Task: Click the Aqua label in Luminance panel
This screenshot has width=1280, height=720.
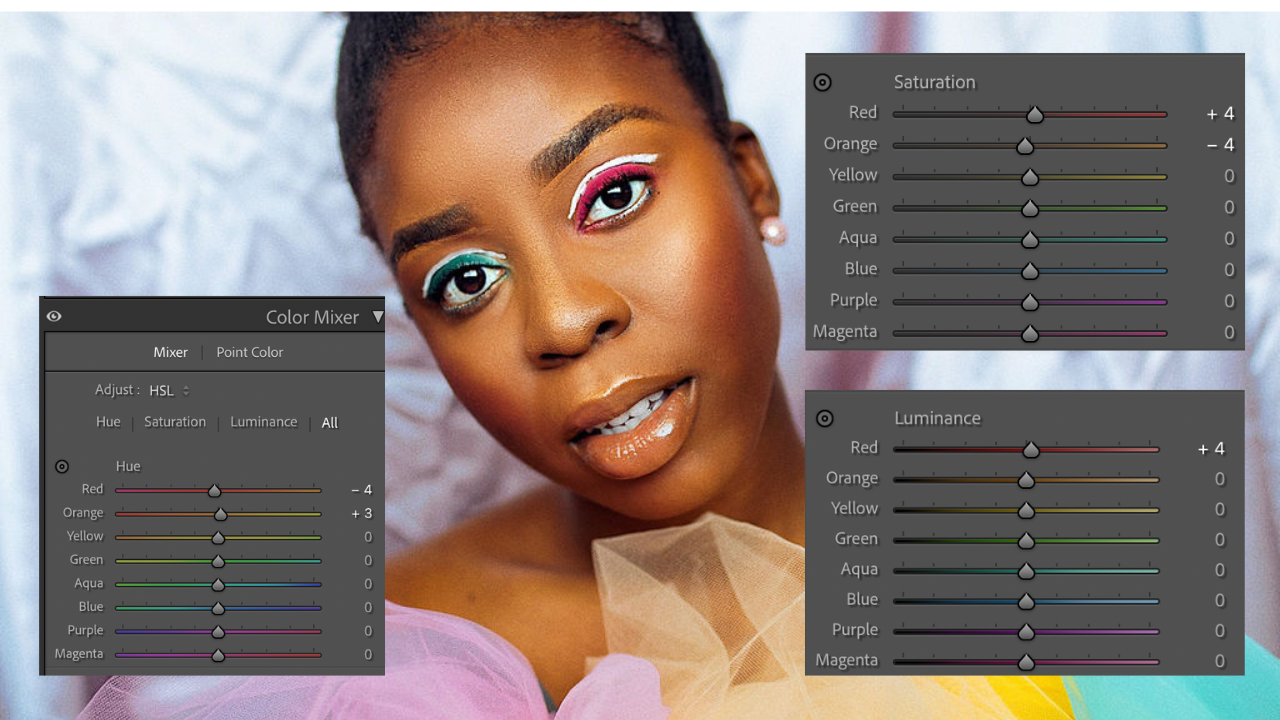Action: 859,569
